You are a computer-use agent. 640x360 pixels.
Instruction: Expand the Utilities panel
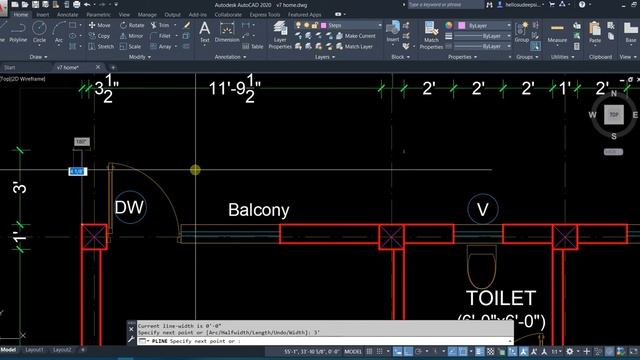point(562,57)
